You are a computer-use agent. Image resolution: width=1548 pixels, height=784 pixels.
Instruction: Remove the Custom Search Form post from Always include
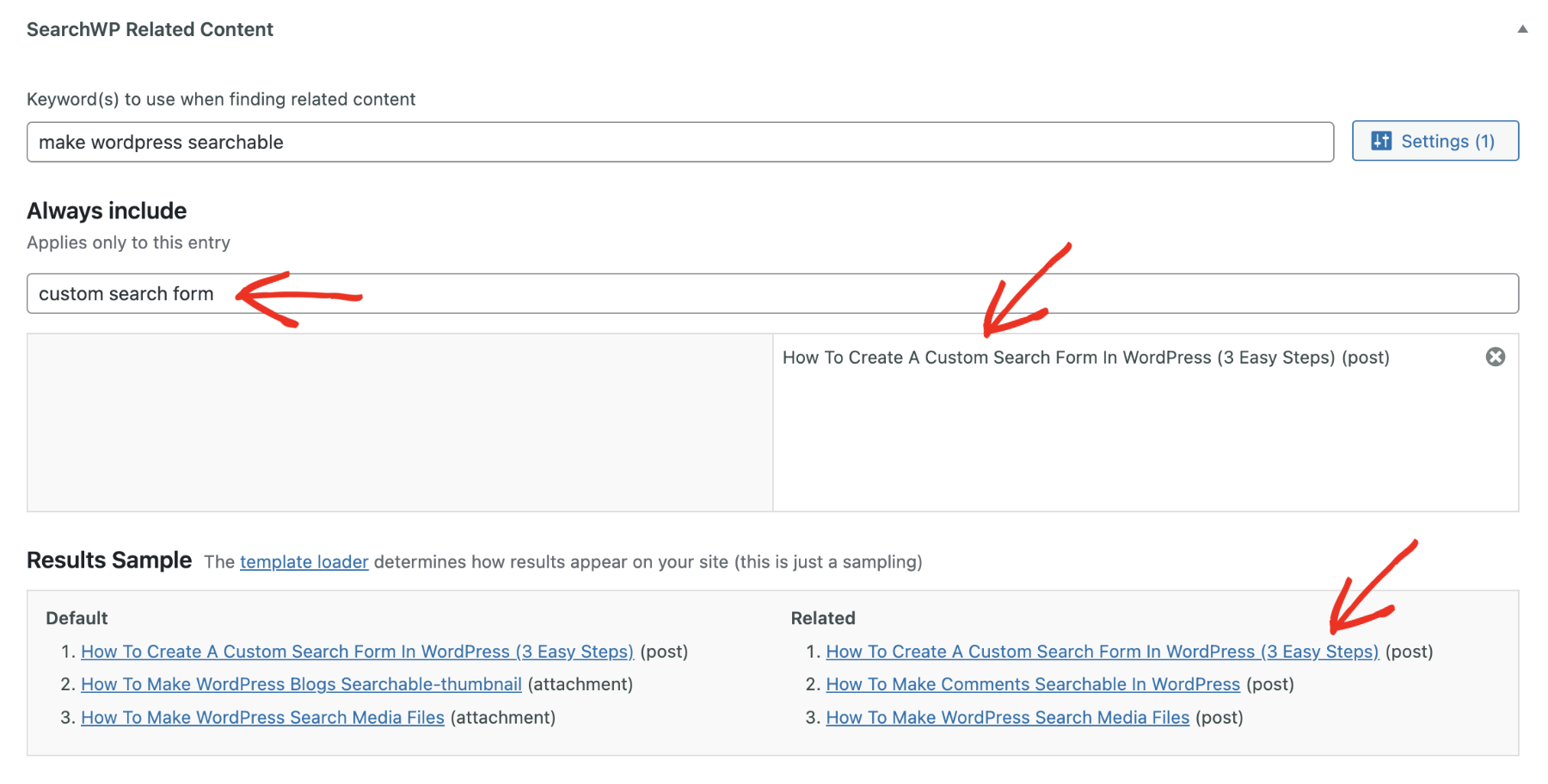[x=1496, y=357]
